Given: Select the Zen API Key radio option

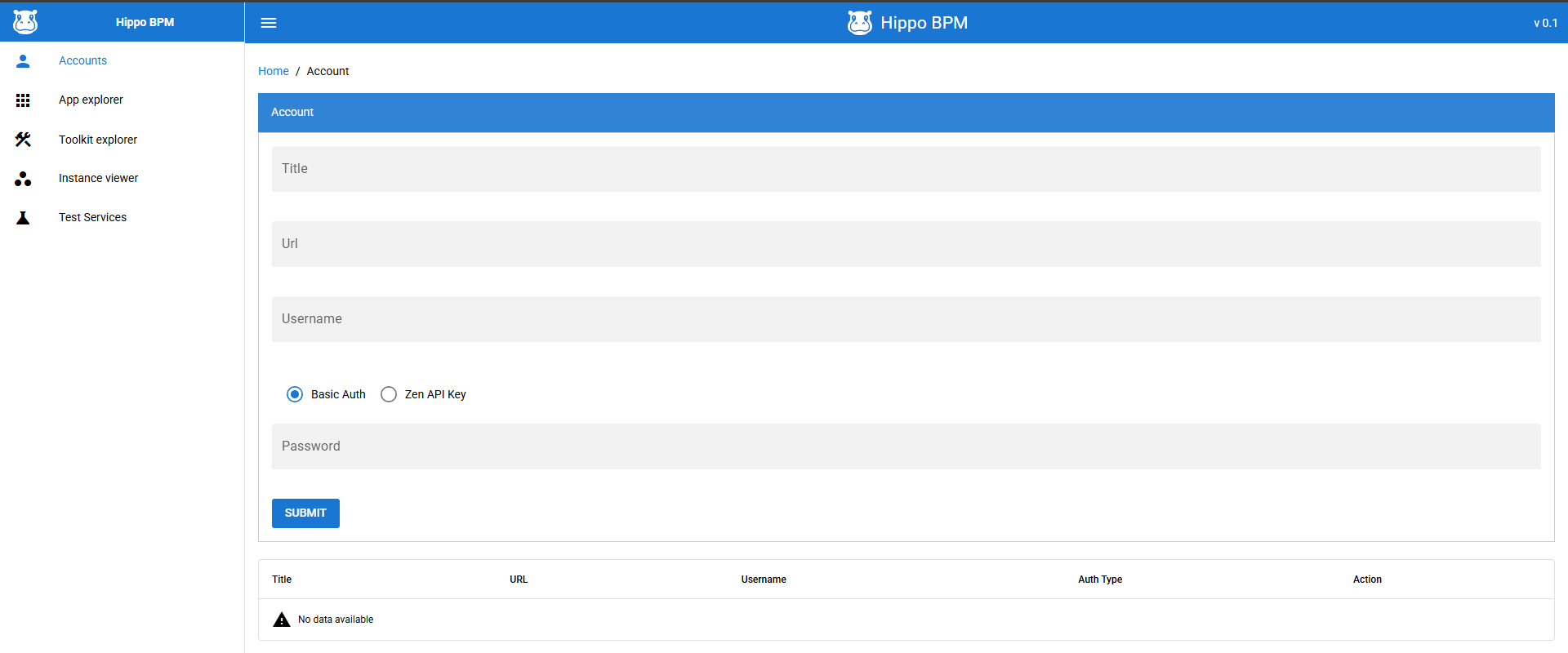Looking at the screenshot, I should pos(389,394).
